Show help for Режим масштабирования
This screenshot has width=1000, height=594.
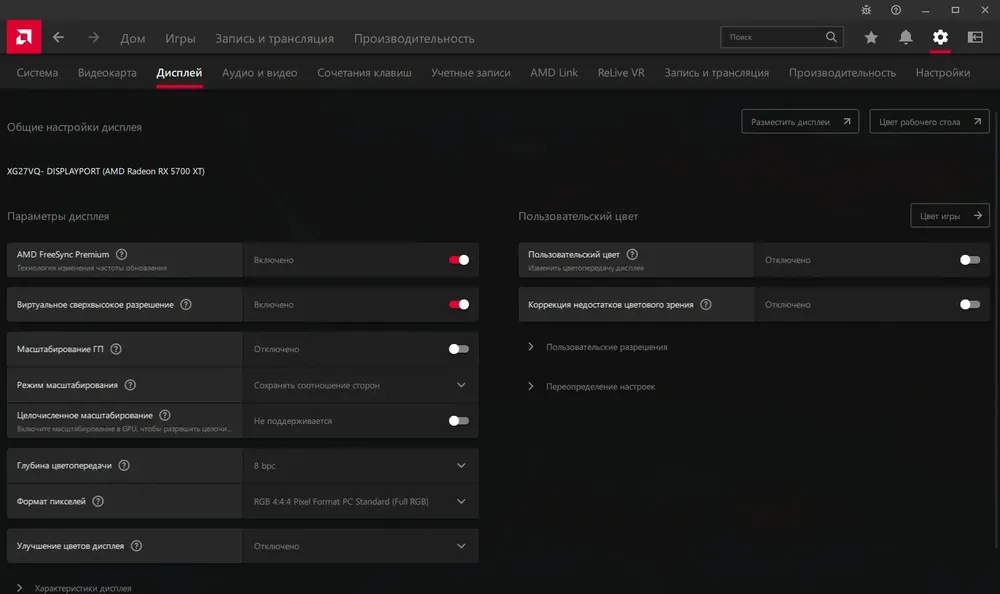[130, 385]
